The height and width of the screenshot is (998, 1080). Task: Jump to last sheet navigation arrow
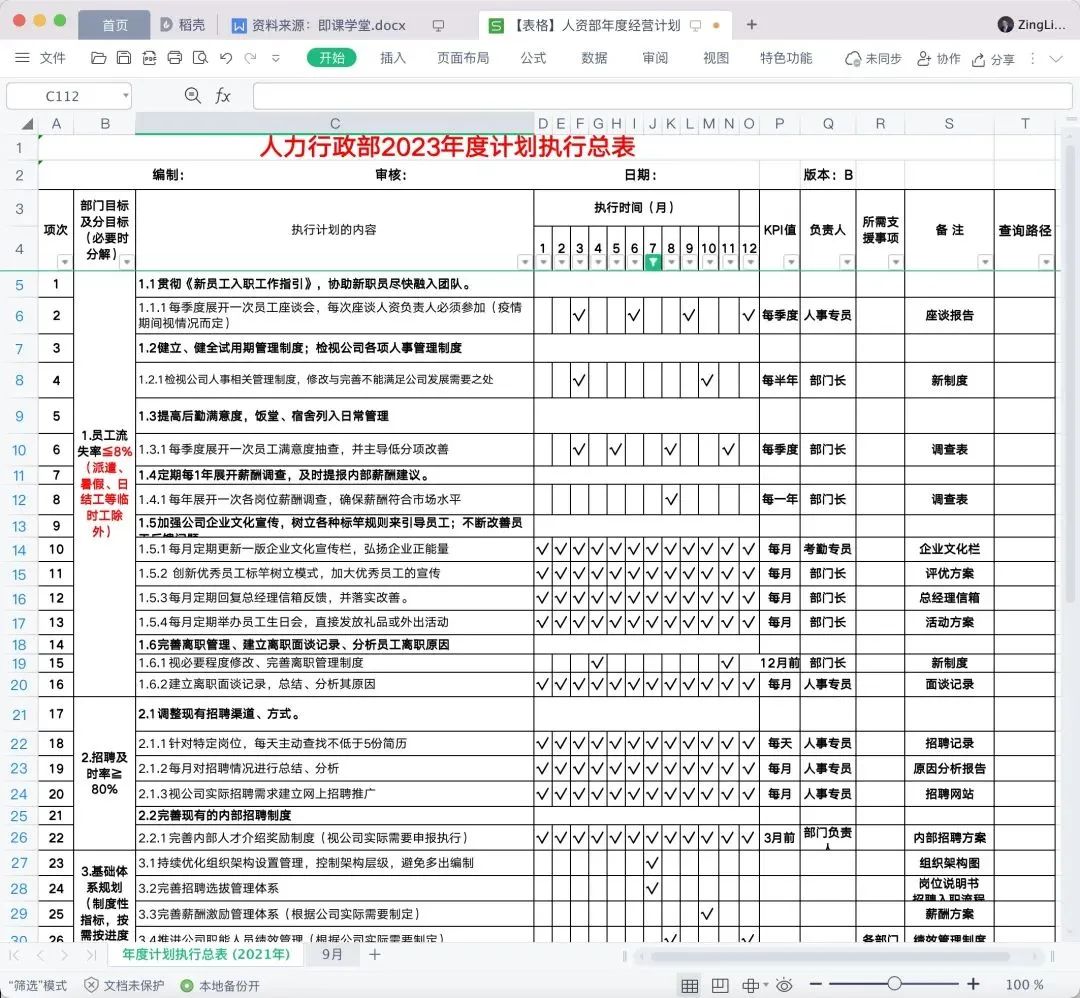pyautogui.click(x=92, y=955)
